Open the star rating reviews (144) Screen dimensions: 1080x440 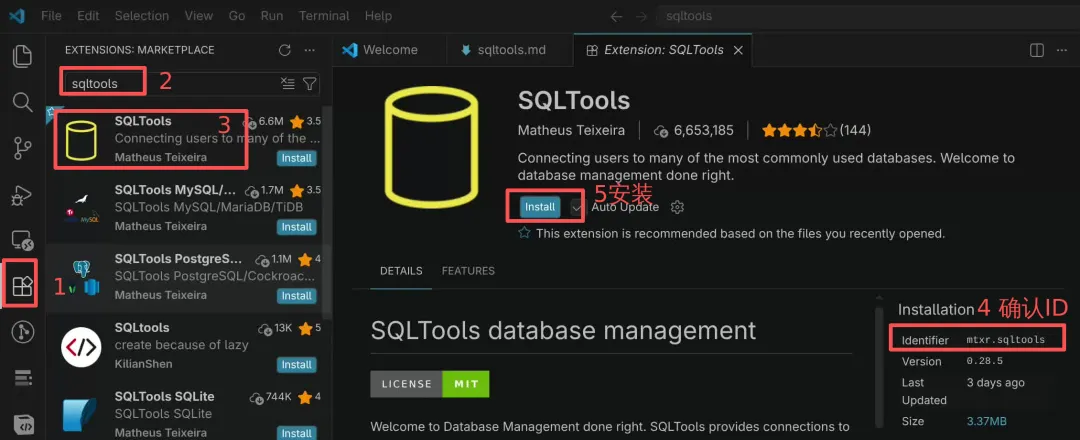(816, 130)
